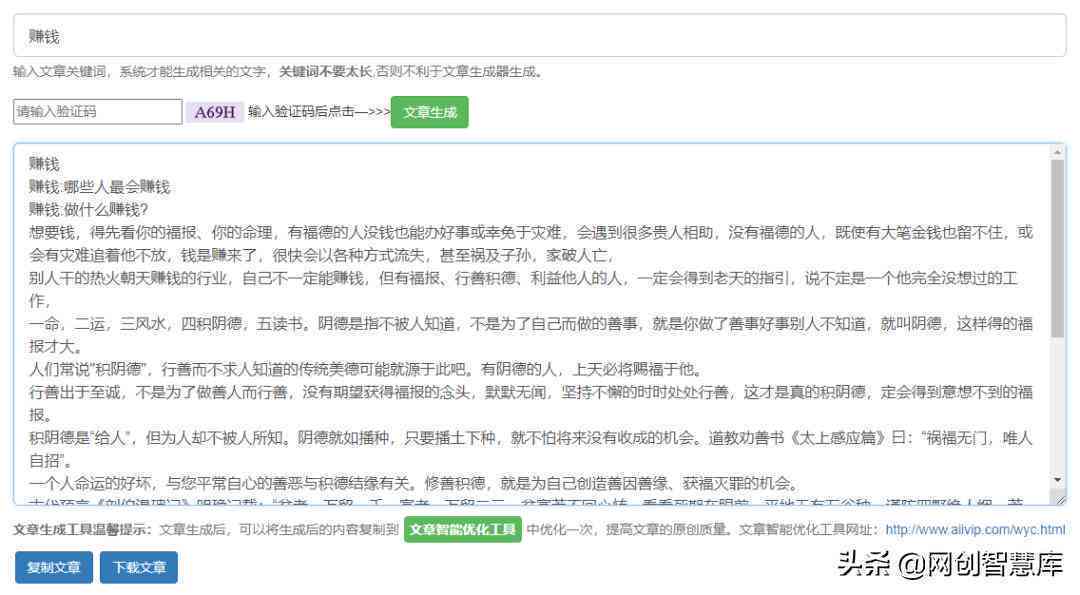
Task: Click the line 赚钱:做什么赚钱?
Action: [x=88, y=209]
